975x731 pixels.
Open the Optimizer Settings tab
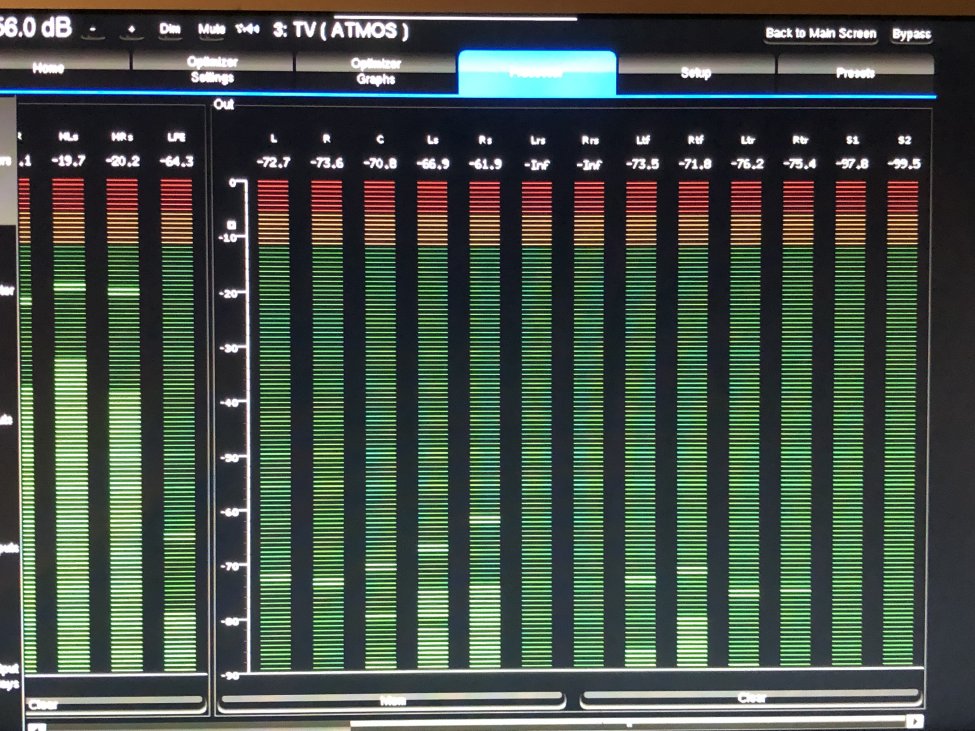tap(212, 70)
